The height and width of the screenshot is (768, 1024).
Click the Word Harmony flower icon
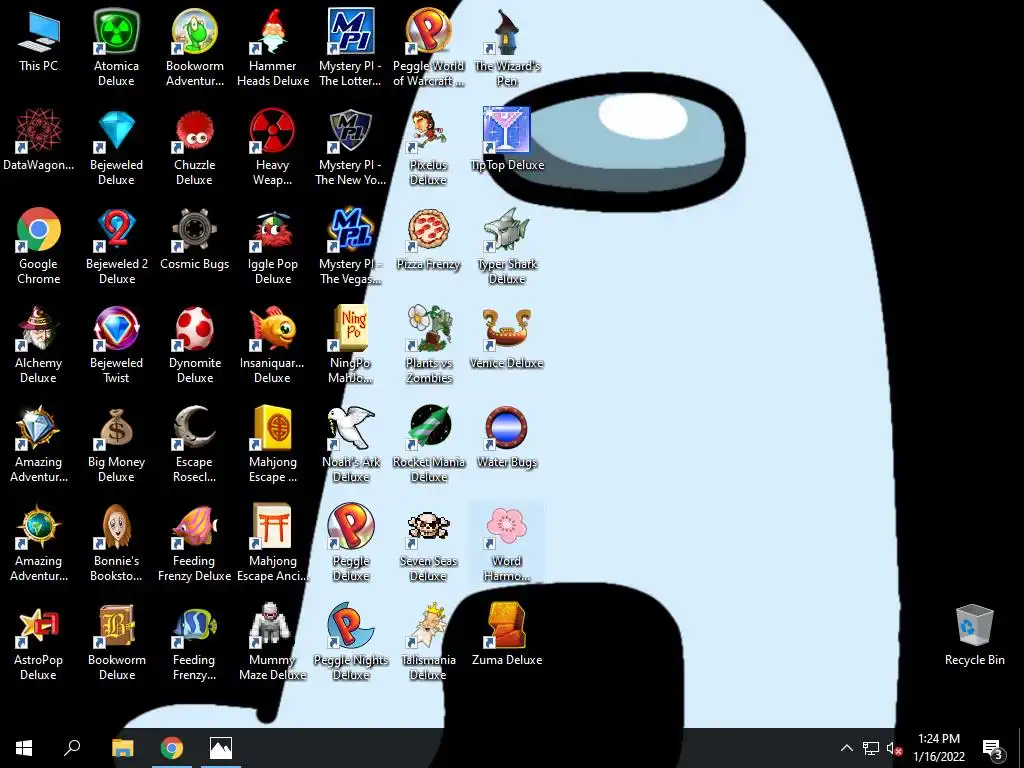coord(507,526)
